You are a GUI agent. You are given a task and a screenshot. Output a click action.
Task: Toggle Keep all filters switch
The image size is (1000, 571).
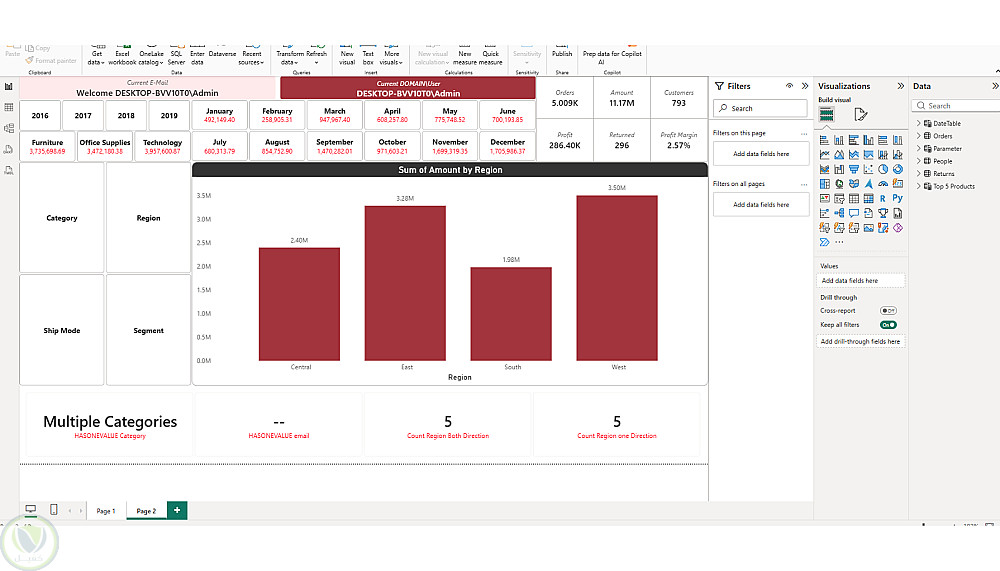point(888,325)
